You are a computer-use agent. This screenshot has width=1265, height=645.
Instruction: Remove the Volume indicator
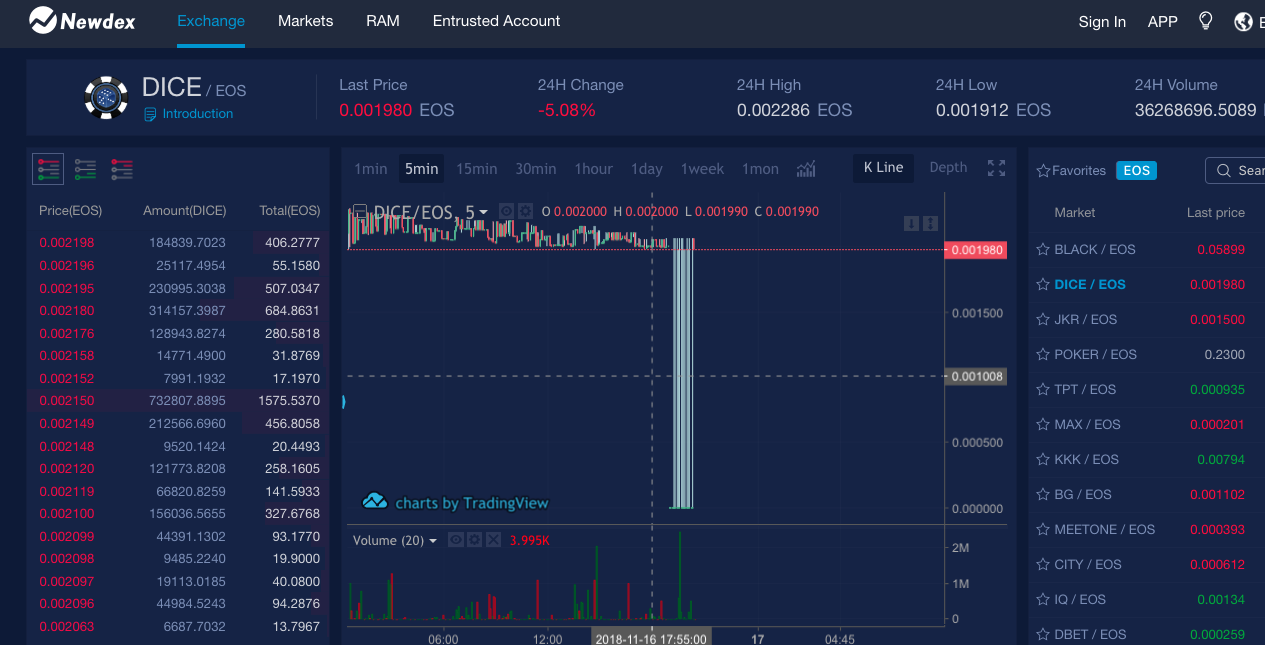tap(492, 540)
